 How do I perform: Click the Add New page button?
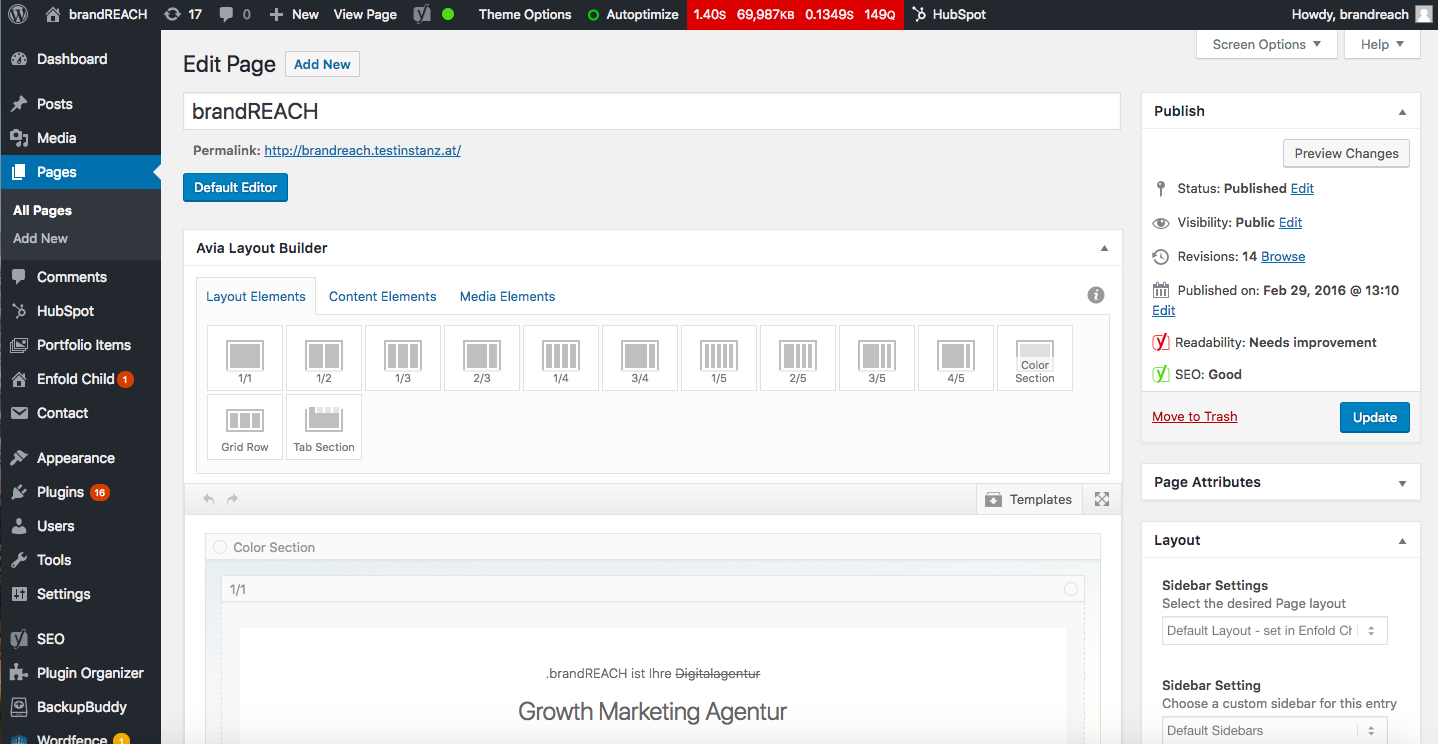click(322, 64)
